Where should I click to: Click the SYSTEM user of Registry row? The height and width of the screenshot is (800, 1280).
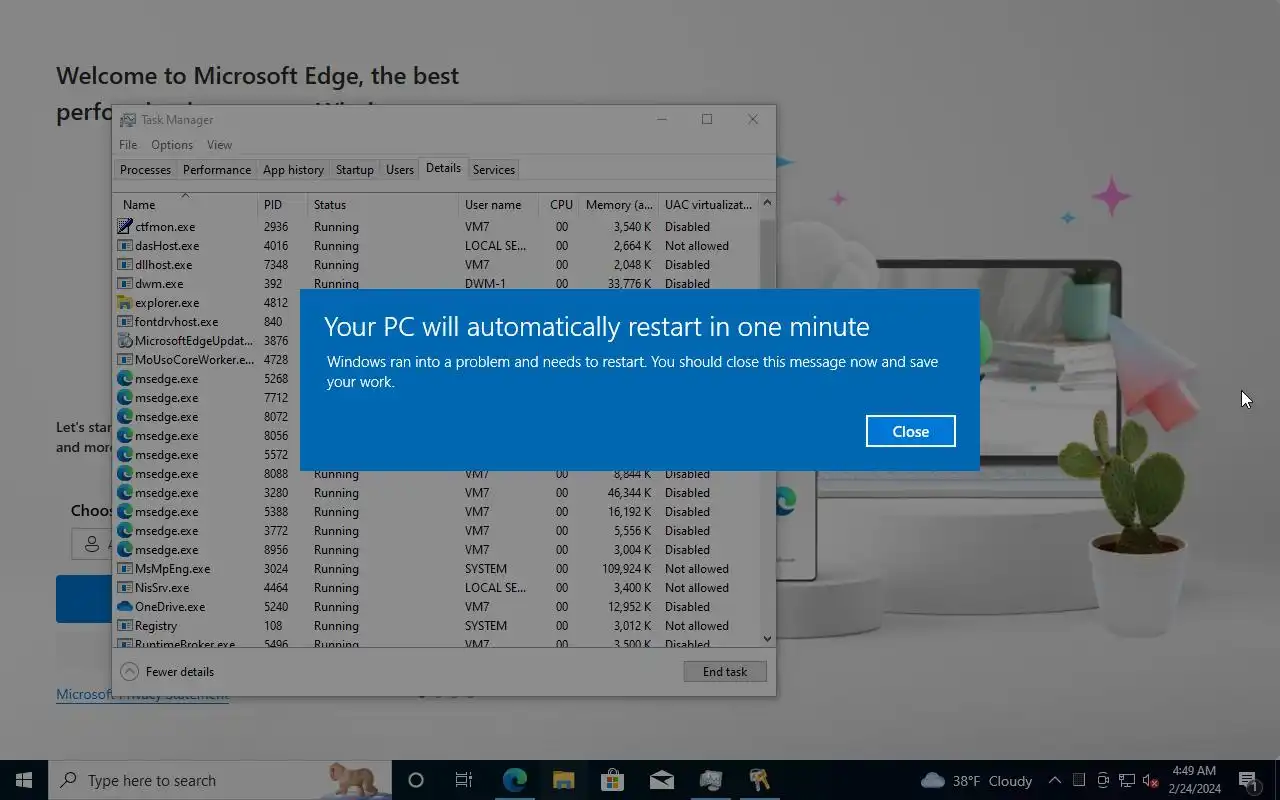pyautogui.click(x=486, y=626)
